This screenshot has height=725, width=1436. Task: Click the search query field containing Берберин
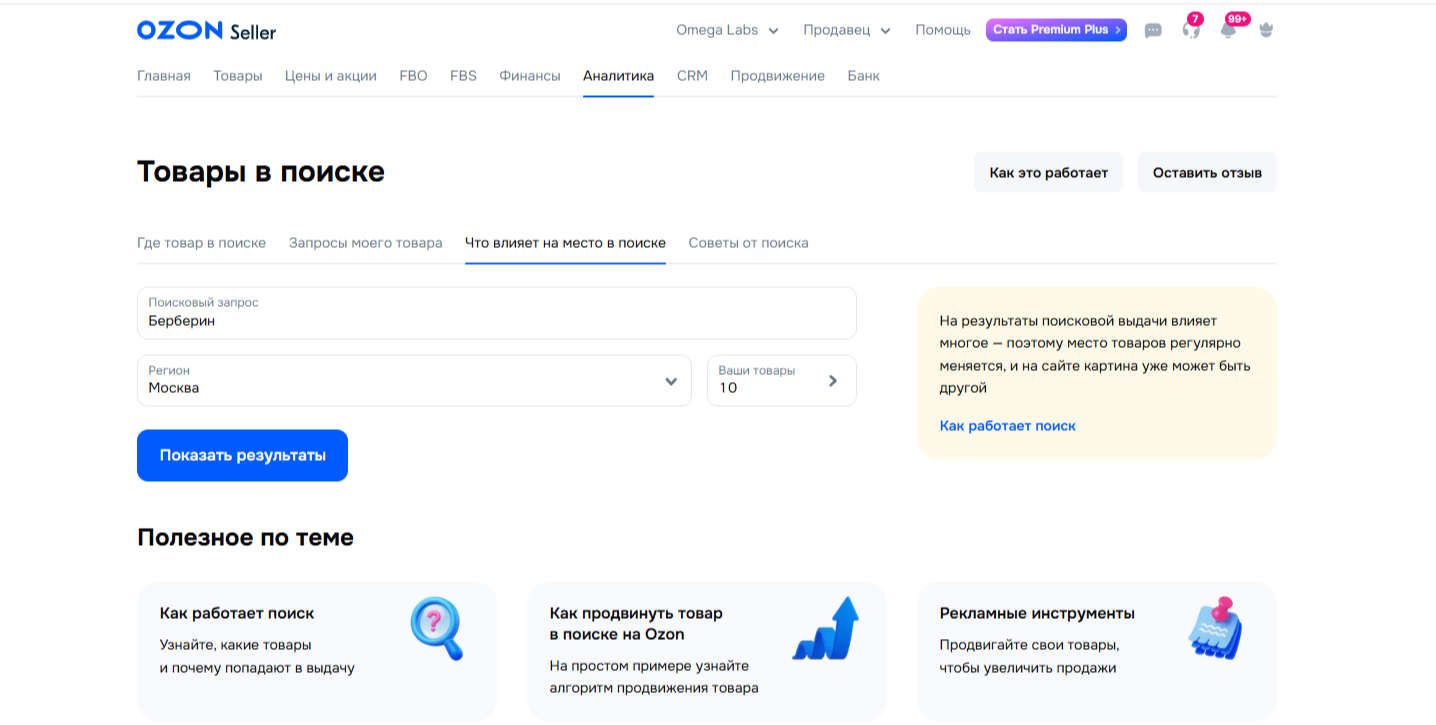coord(496,313)
